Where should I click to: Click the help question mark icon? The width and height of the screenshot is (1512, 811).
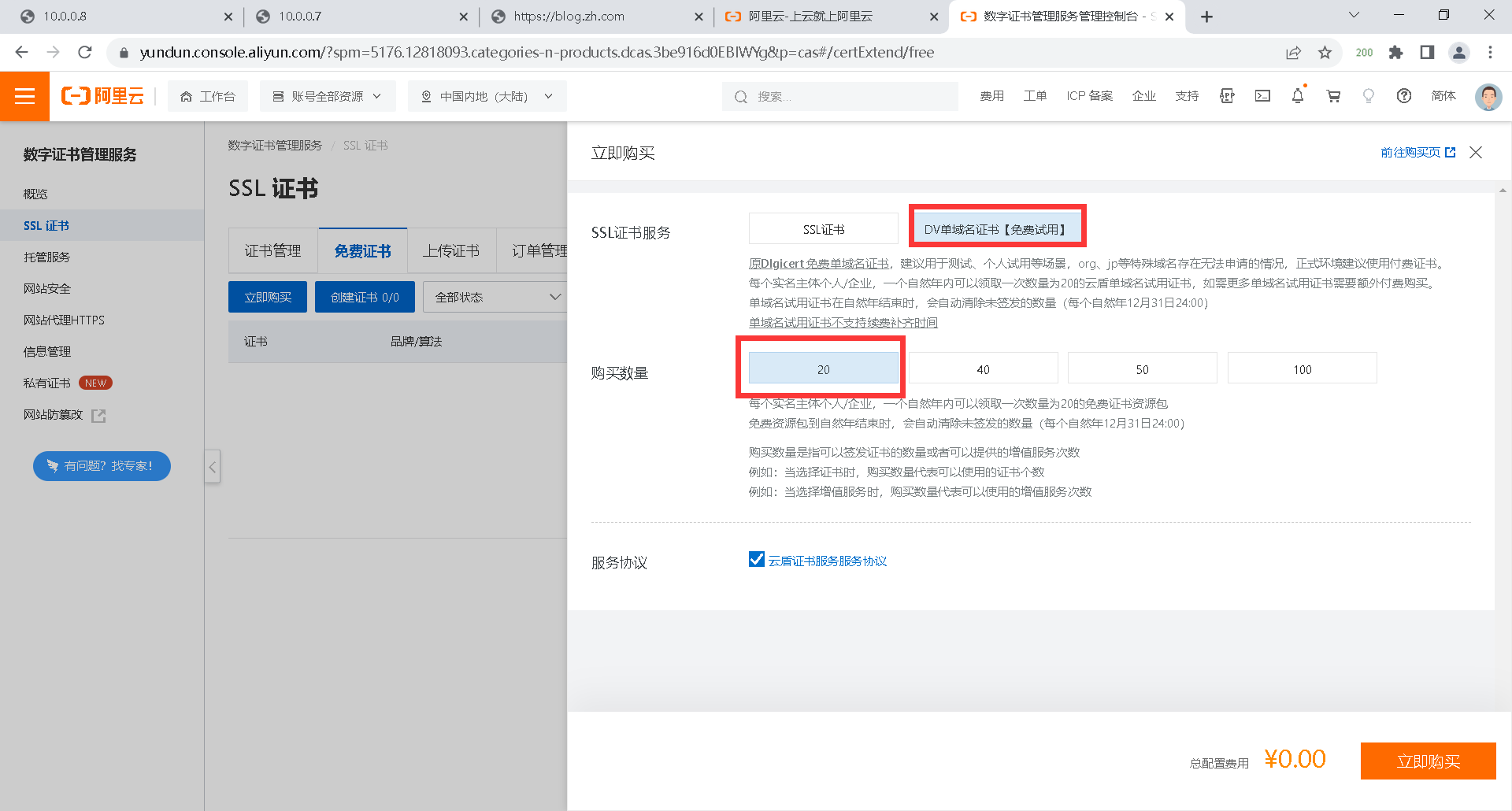(1404, 96)
